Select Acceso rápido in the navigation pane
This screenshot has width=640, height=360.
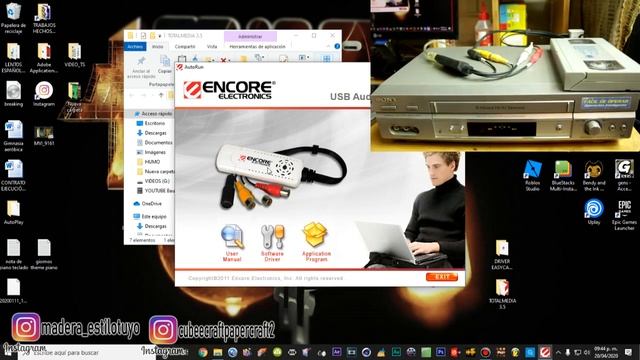point(153,113)
